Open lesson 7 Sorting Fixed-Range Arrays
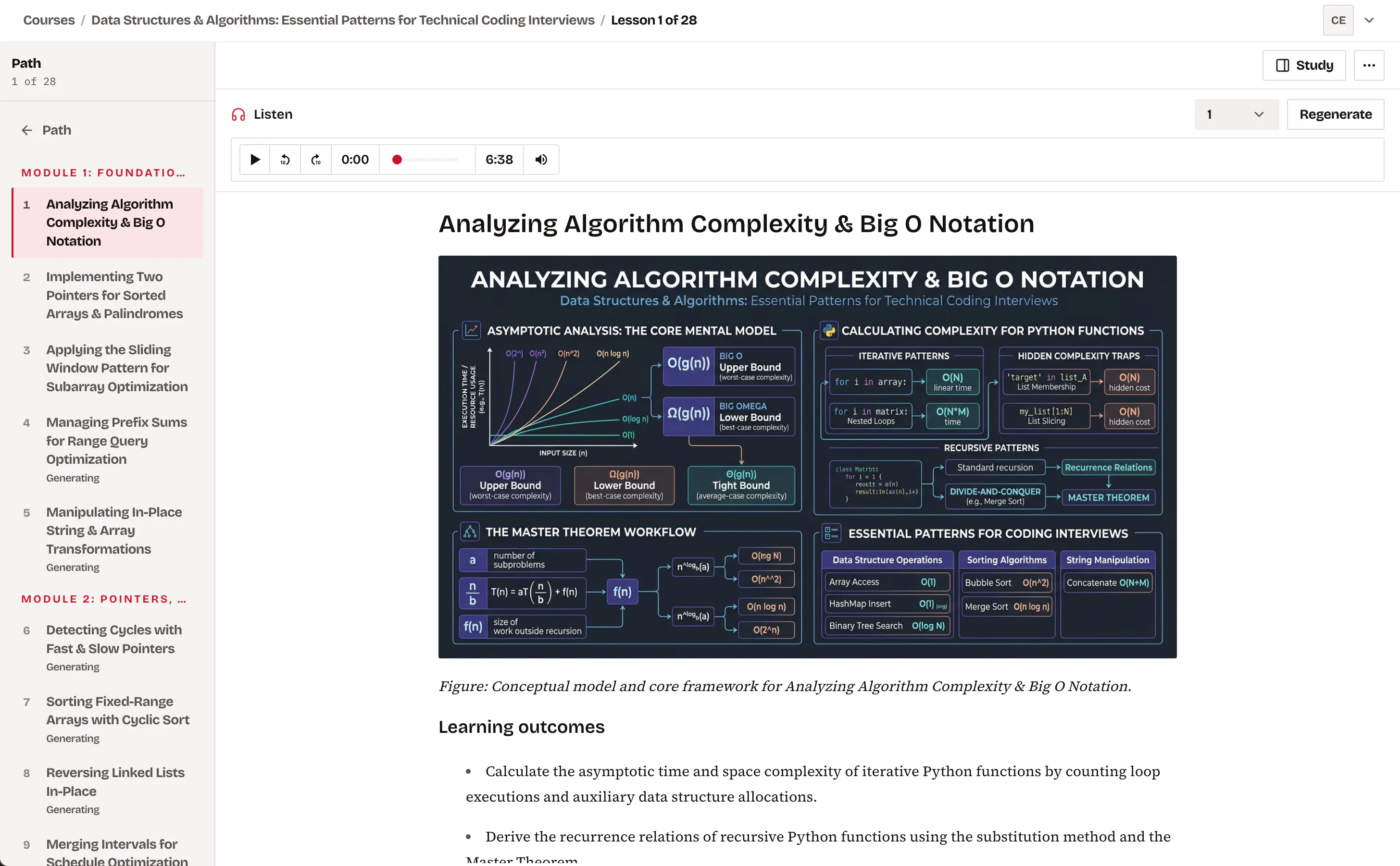Viewport: 1400px width, 866px height. 107,719
